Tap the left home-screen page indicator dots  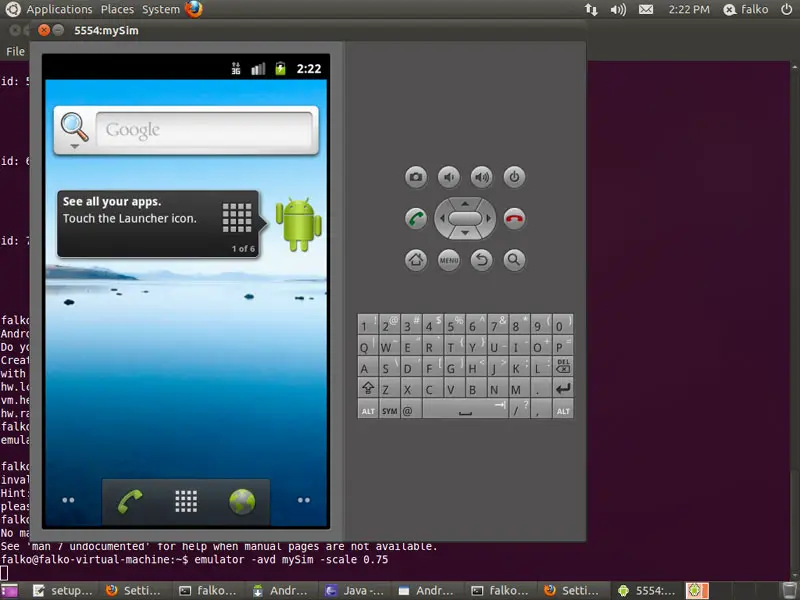[x=68, y=500]
